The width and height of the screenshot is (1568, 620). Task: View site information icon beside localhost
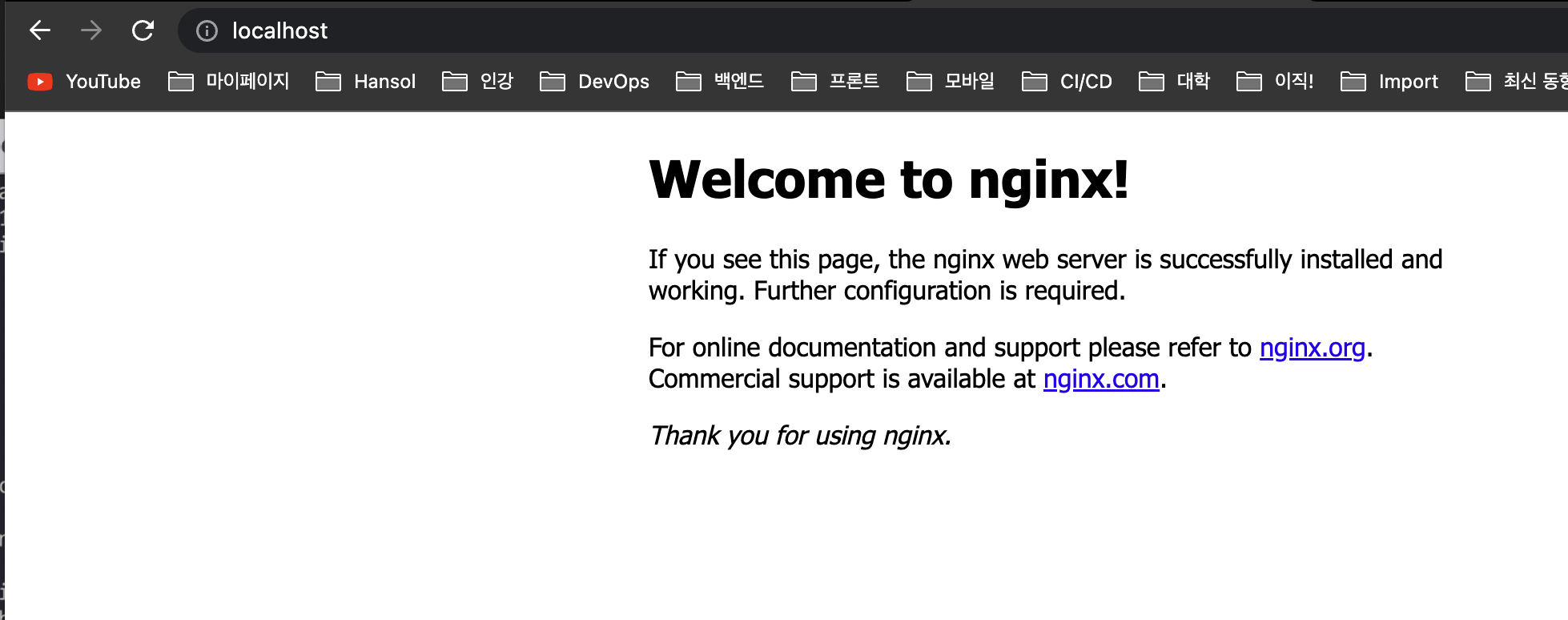(207, 30)
